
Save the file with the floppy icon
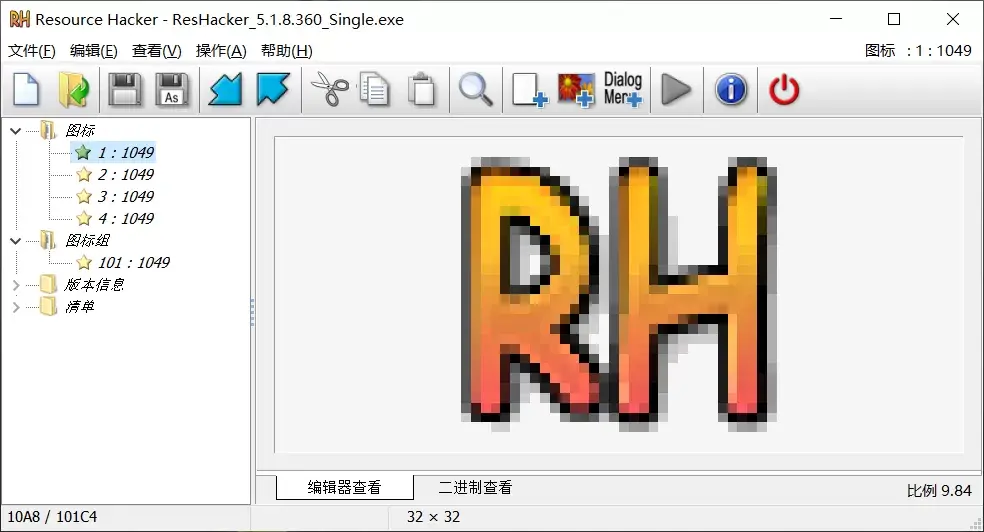click(x=124, y=90)
